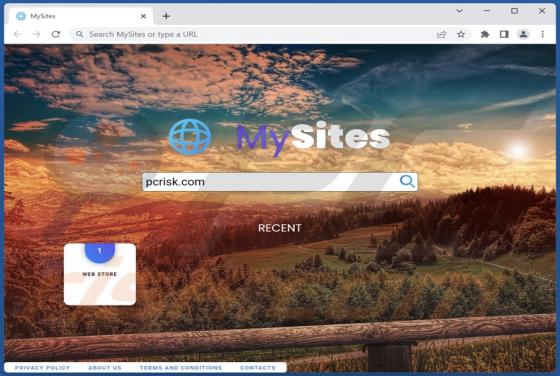Click the share page icon
The height and width of the screenshot is (376, 560).
pyautogui.click(x=441, y=34)
